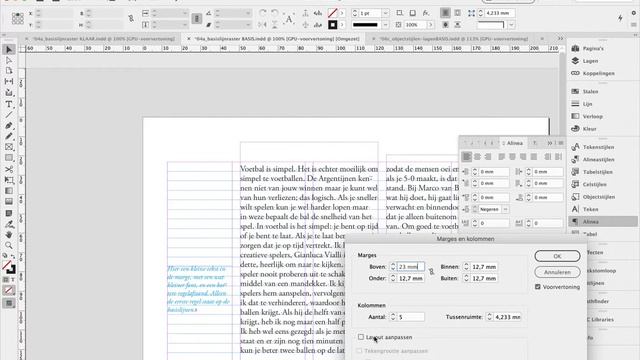Open the Pagina's panel
This screenshot has width=640, height=360.
click(x=593, y=49)
